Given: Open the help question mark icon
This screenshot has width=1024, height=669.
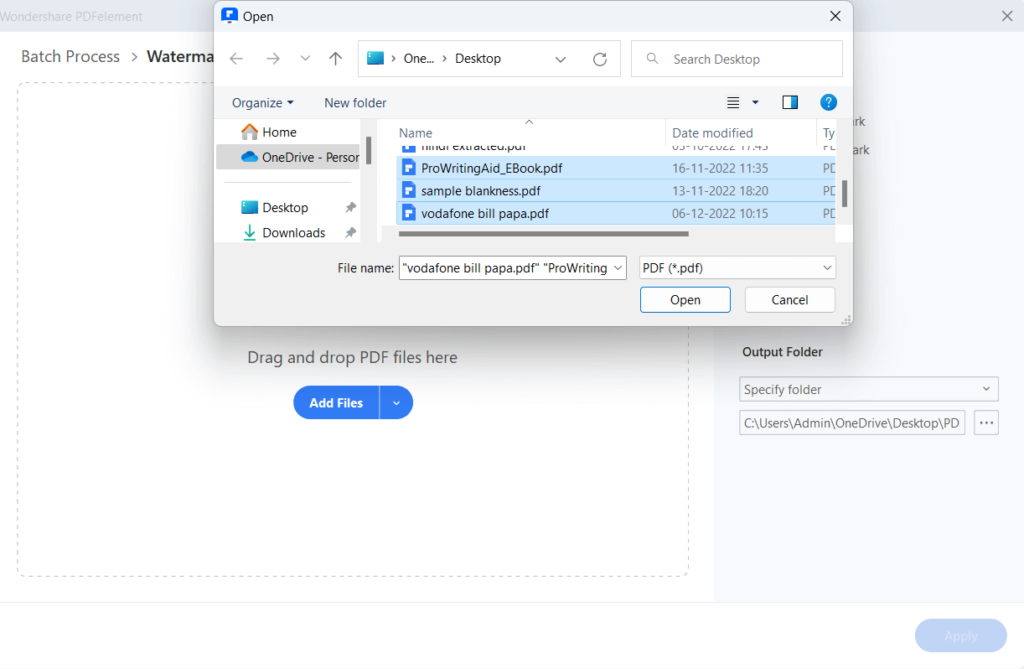Looking at the screenshot, I should click(828, 103).
